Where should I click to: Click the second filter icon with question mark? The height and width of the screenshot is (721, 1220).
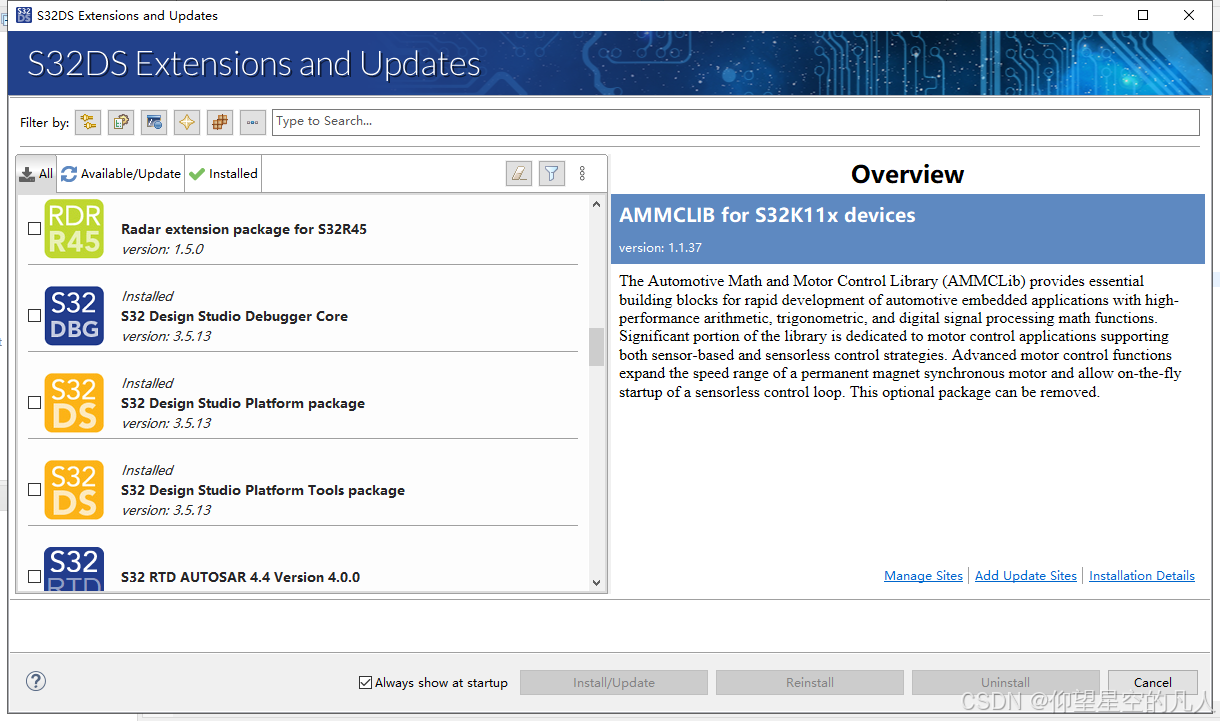pyautogui.click(x=121, y=122)
